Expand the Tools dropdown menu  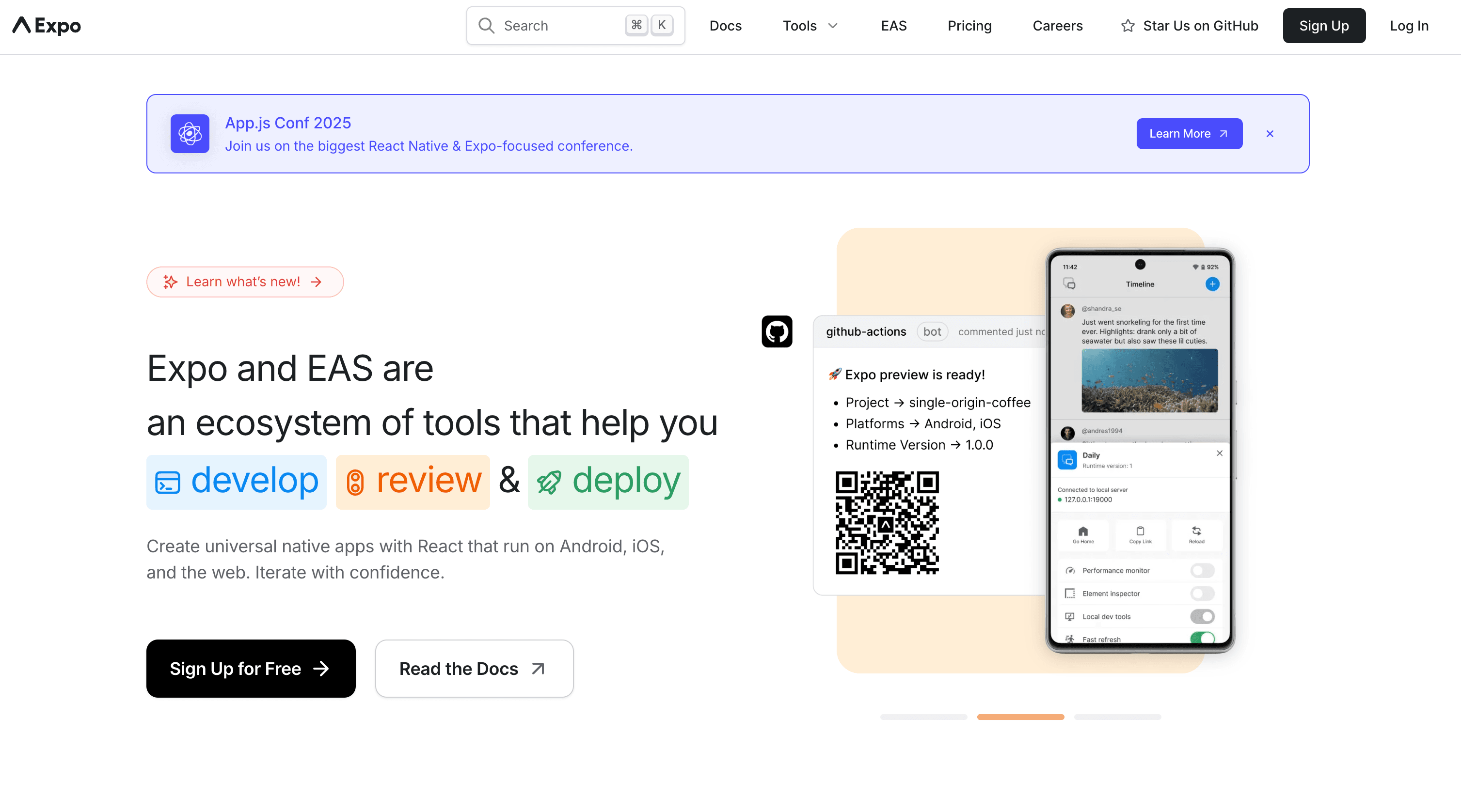810,26
